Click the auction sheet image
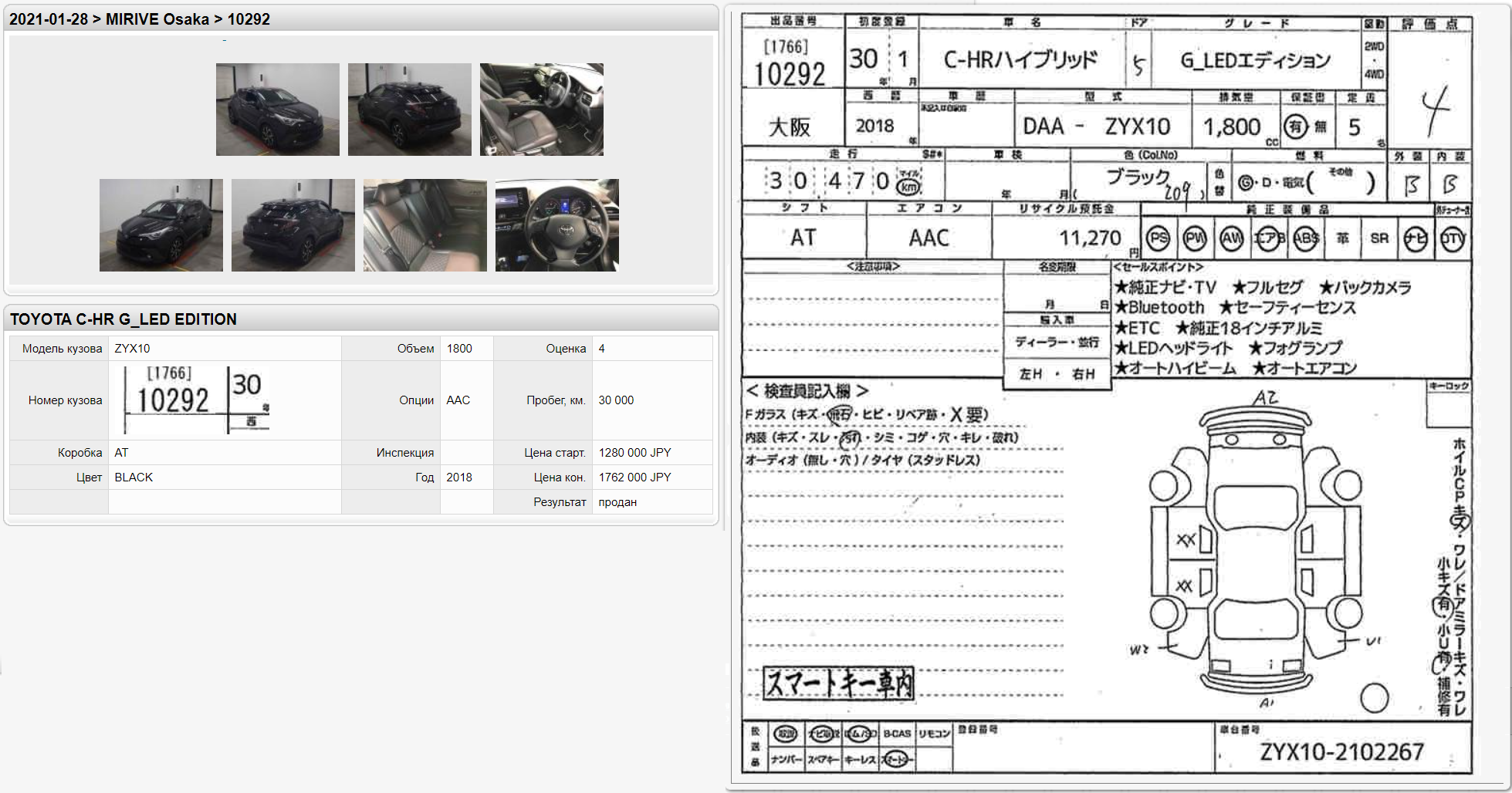Image resolution: width=1512 pixels, height=793 pixels. tap(1107, 393)
